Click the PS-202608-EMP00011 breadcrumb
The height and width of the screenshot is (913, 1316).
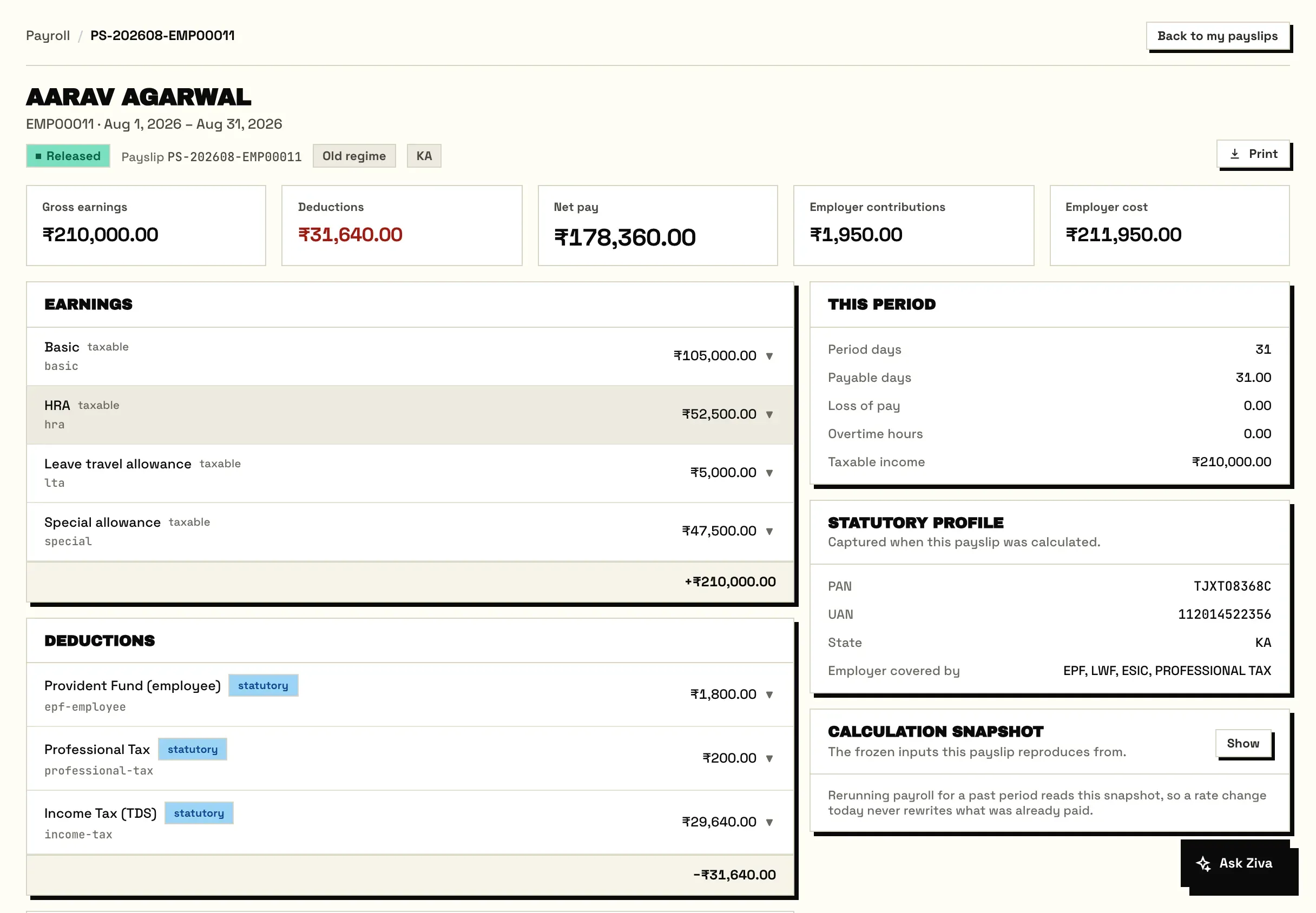(162, 36)
